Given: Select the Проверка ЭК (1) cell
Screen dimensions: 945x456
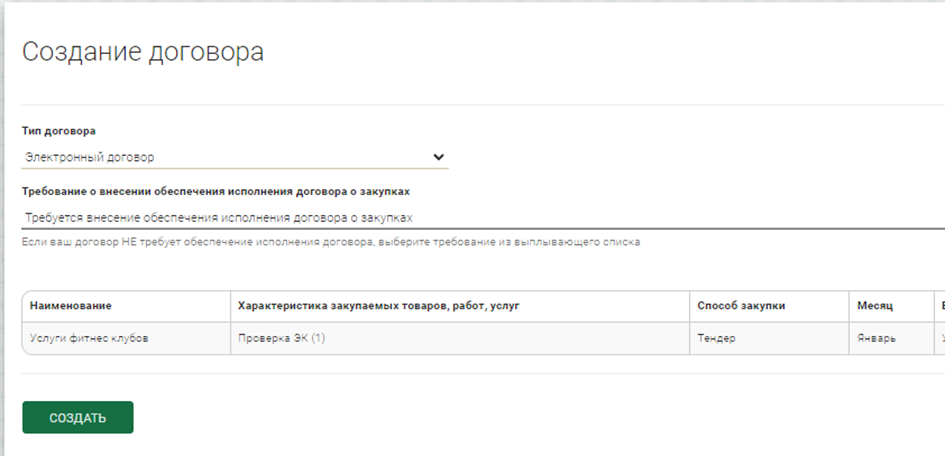Looking at the screenshot, I should 282,338.
